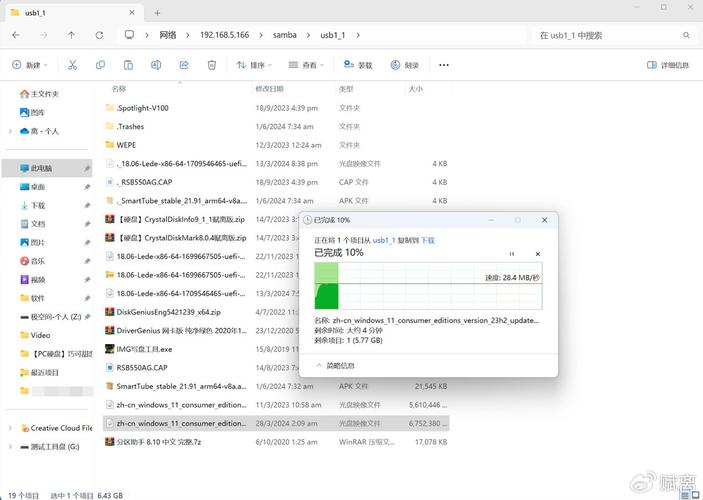Open a new tab with plus button
Screen dimensions: 703x500
tap(157, 13)
